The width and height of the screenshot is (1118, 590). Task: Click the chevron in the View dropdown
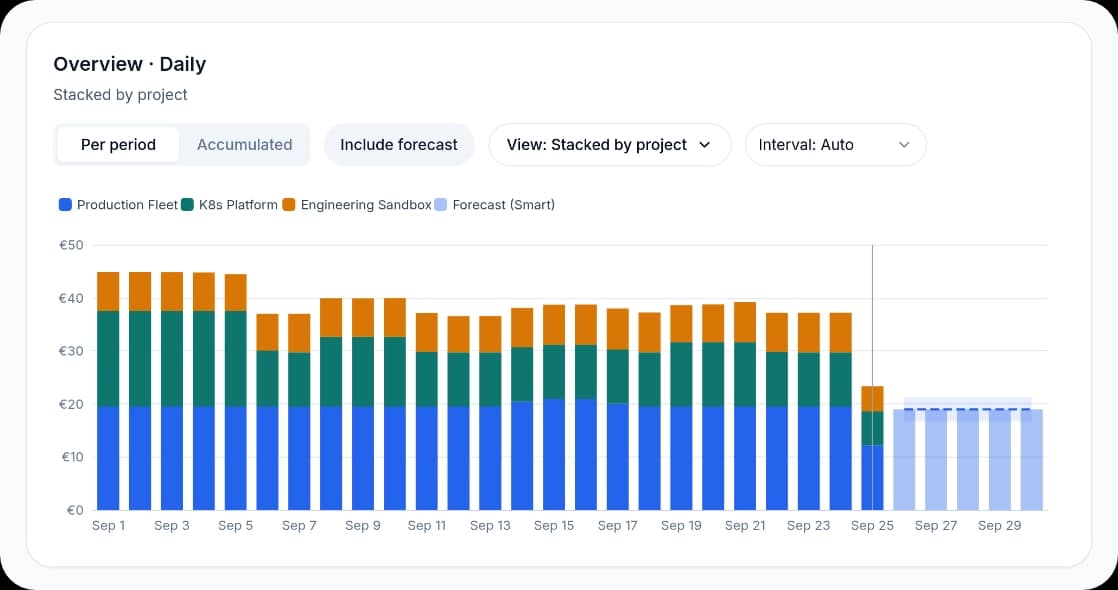tap(704, 145)
